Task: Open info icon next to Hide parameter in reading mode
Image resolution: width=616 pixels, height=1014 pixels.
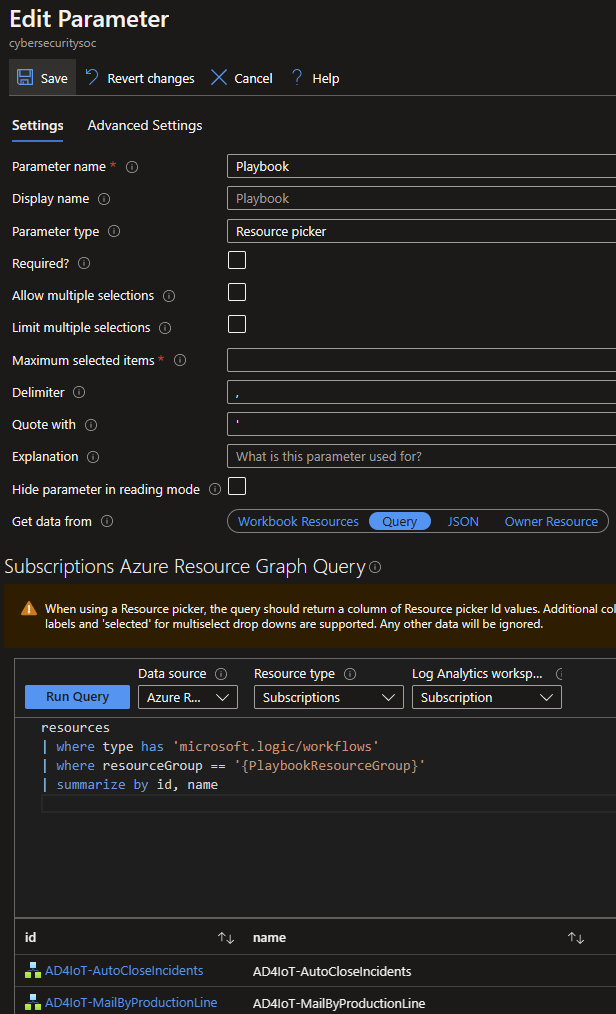Action: tap(215, 490)
